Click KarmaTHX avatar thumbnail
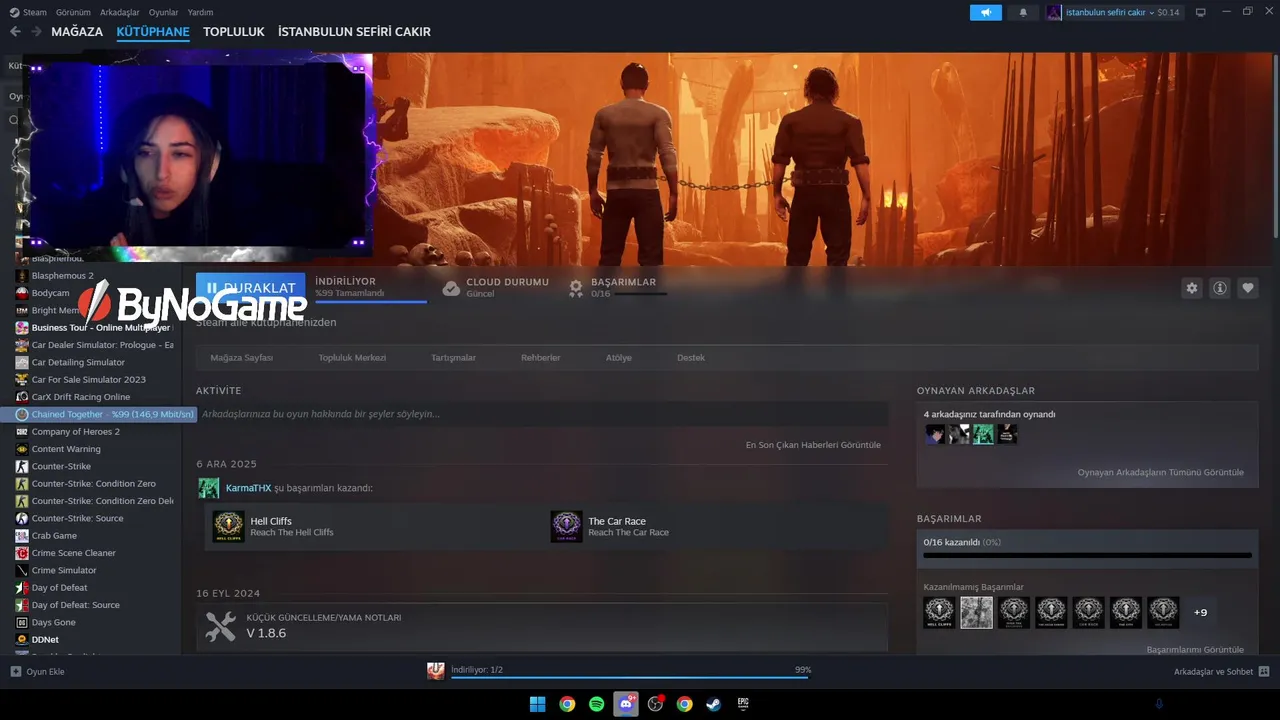Screen dimensions: 1280x720 (209, 488)
